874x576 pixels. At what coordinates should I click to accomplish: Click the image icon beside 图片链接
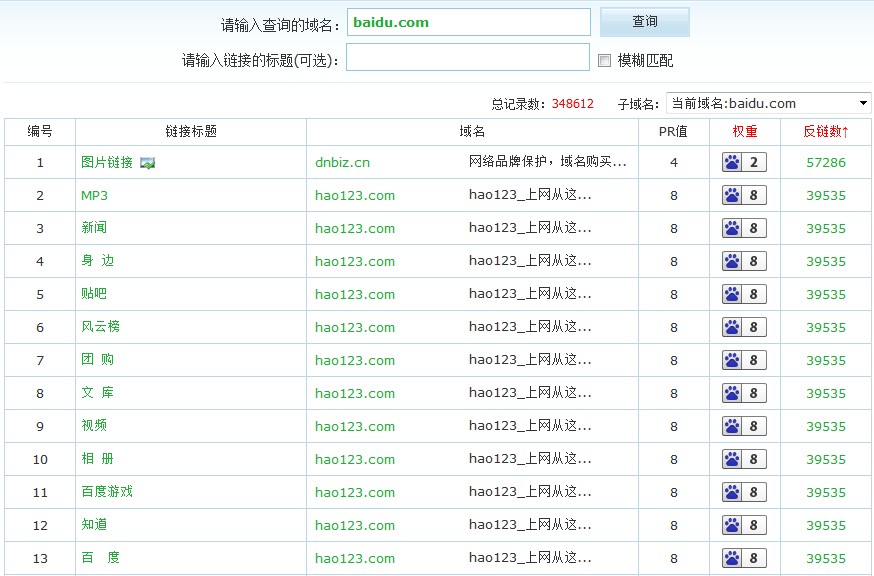pos(148,163)
